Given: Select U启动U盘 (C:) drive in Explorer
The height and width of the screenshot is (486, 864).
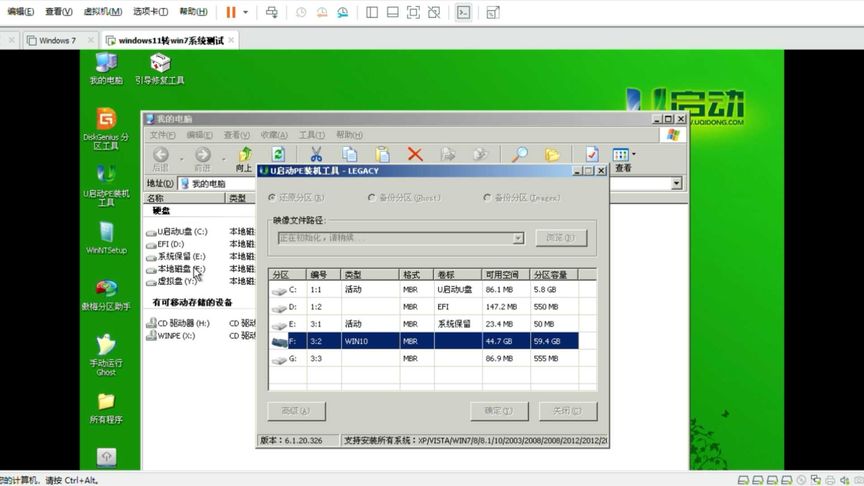Looking at the screenshot, I should [x=177, y=232].
